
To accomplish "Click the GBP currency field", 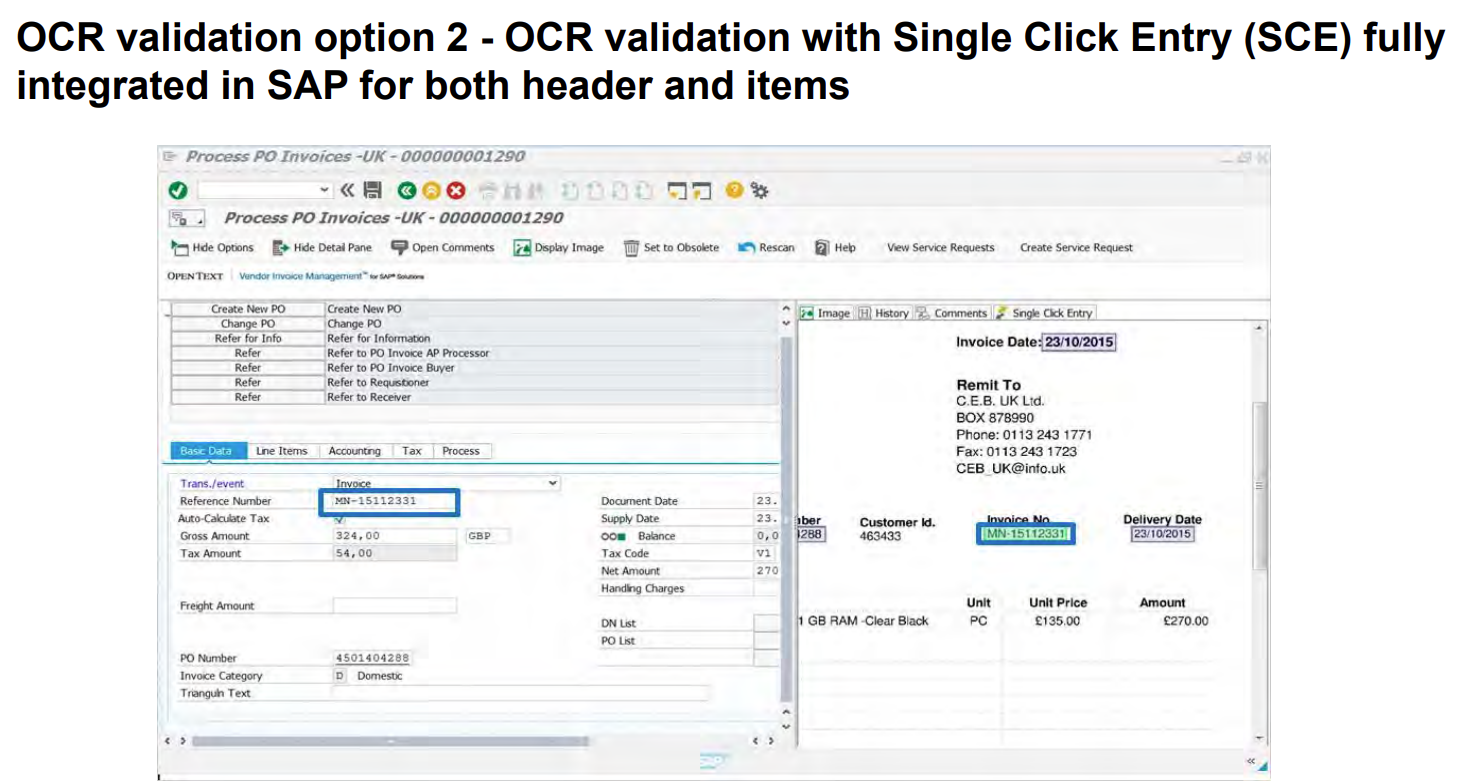I will [486, 536].
